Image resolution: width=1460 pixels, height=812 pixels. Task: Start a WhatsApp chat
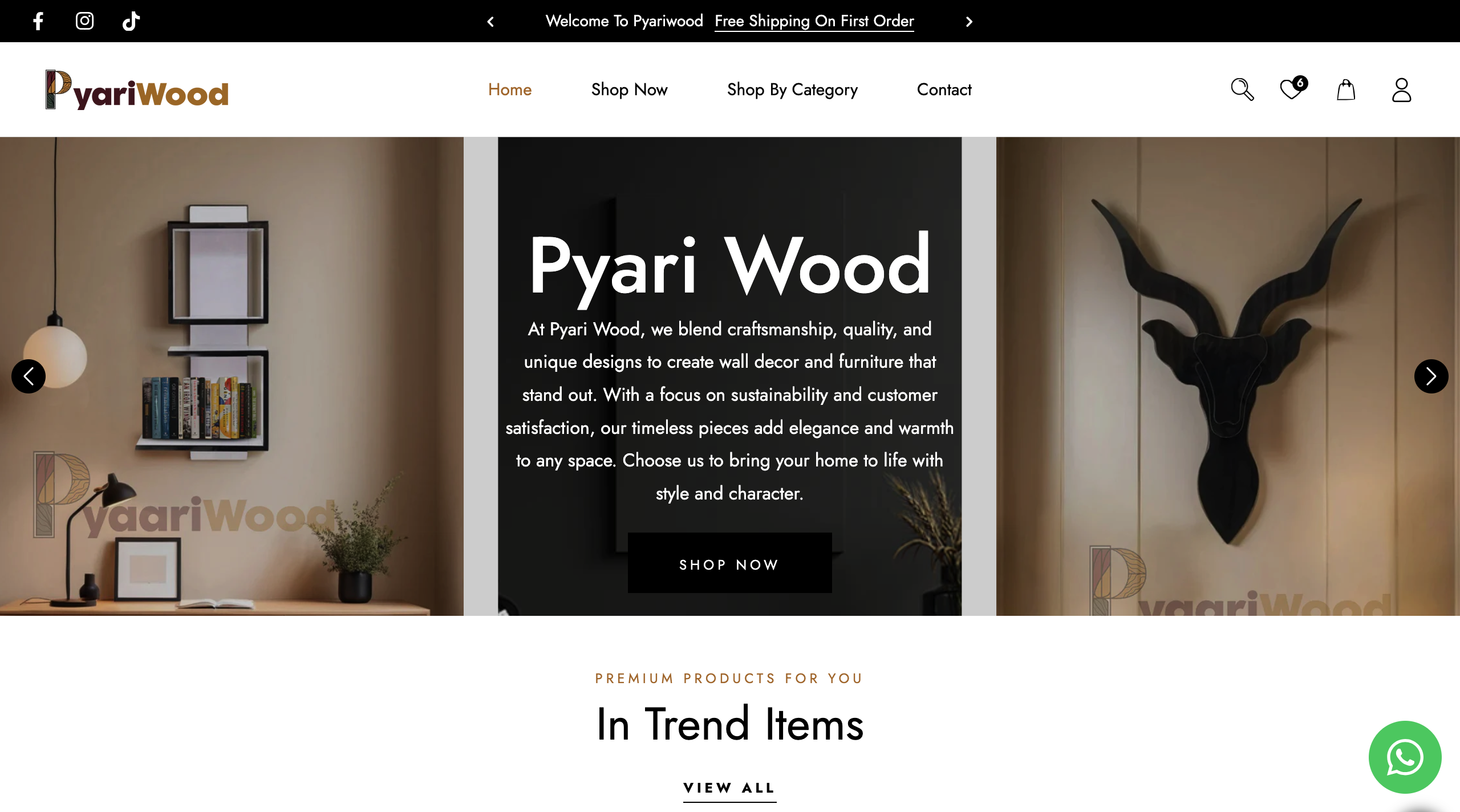[1405, 757]
